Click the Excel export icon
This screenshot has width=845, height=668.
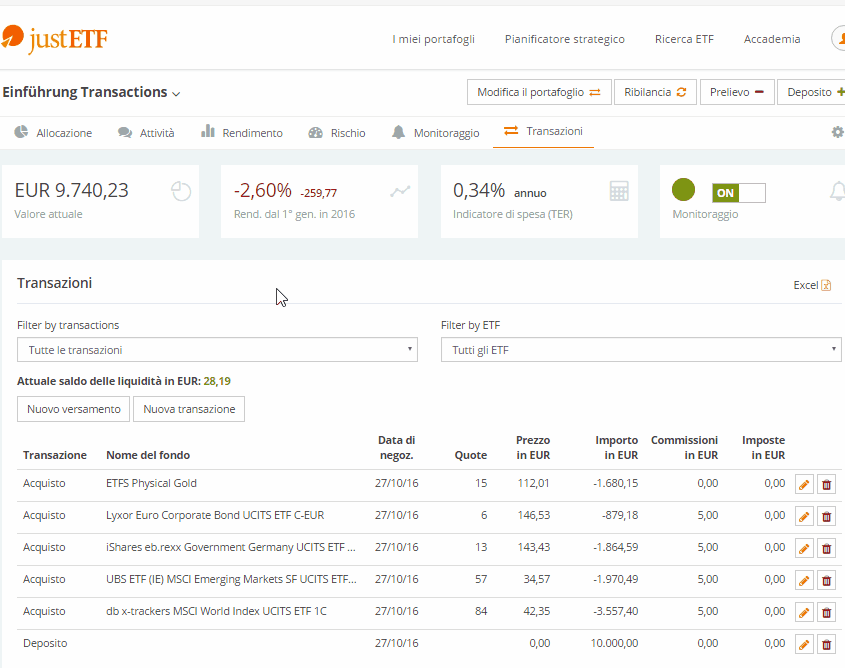826,285
